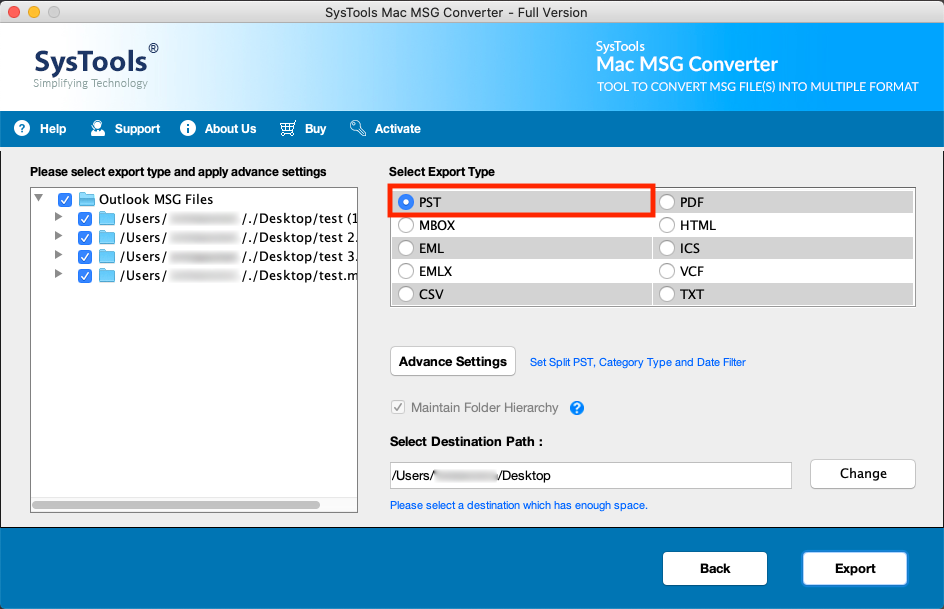Uncheck the Desktop/test (1 folder checkbox
This screenshot has width=944, height=609.
[x=85, y=219]
